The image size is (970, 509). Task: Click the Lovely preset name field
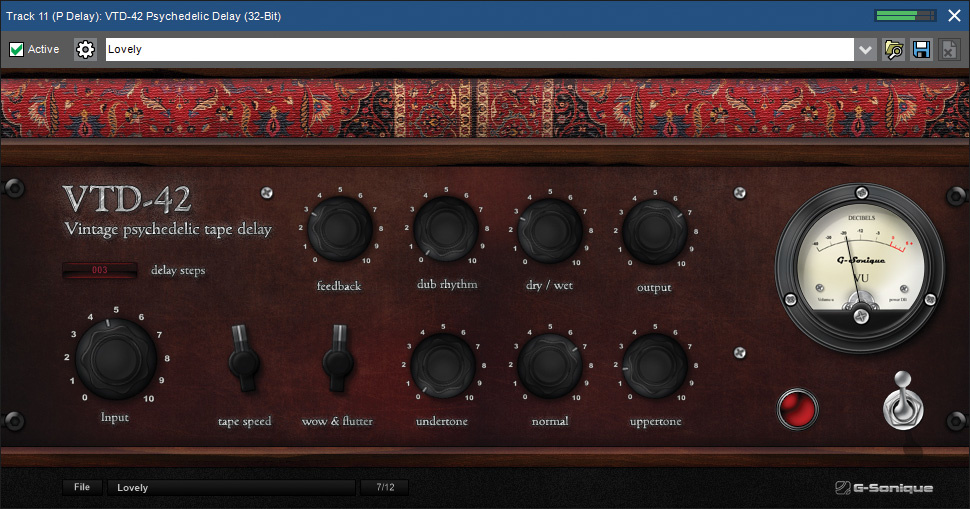[x=479, y=49]
